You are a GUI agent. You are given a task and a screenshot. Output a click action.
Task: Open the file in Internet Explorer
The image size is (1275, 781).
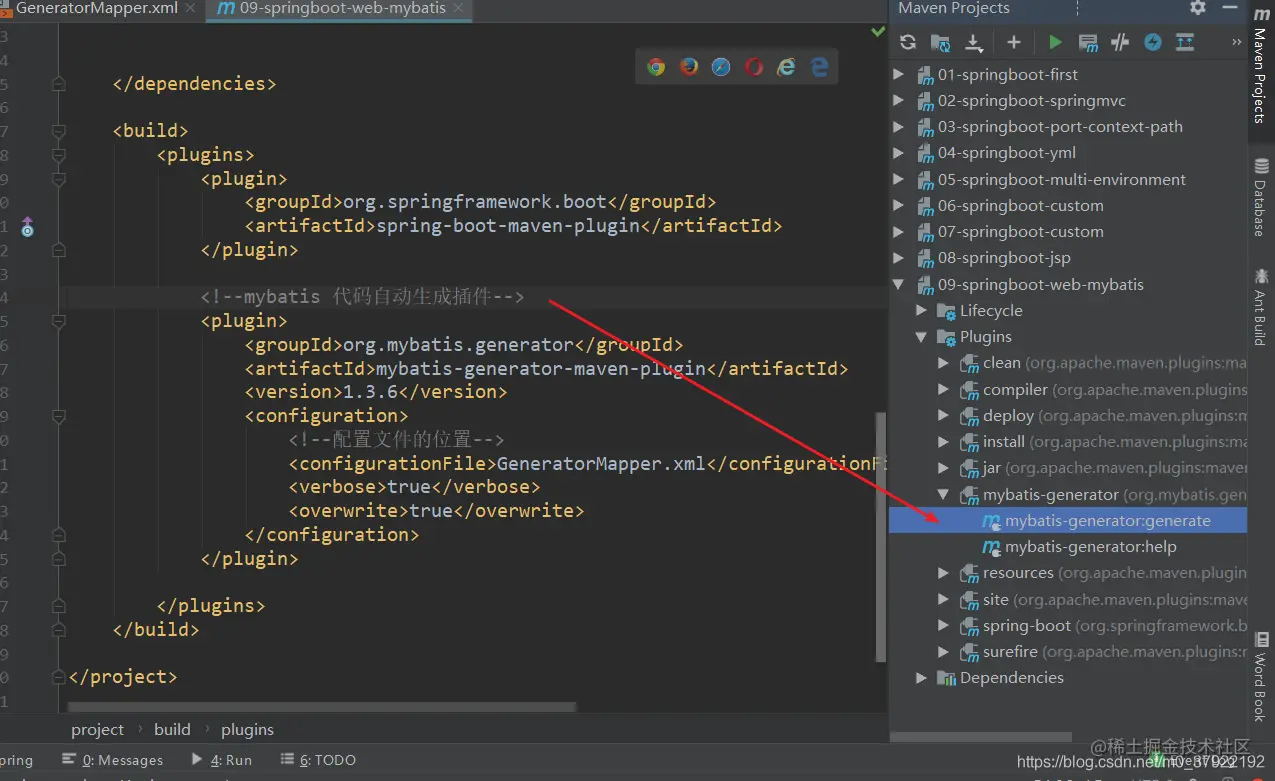(787, 67)
